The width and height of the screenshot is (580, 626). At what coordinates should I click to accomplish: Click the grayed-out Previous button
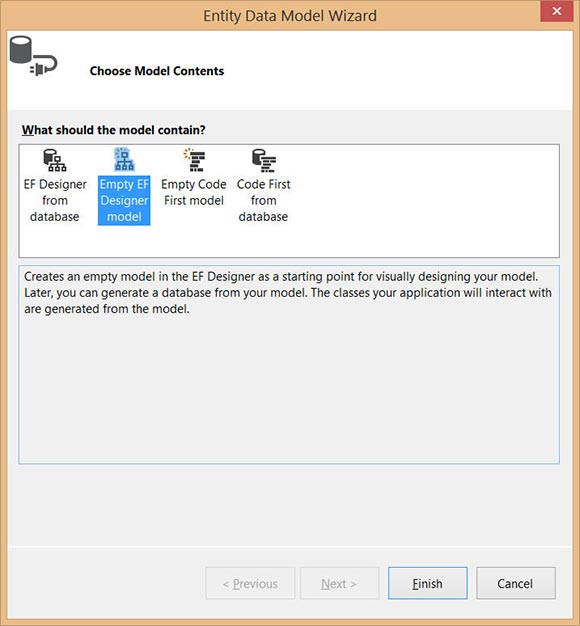tap(250, 583)
